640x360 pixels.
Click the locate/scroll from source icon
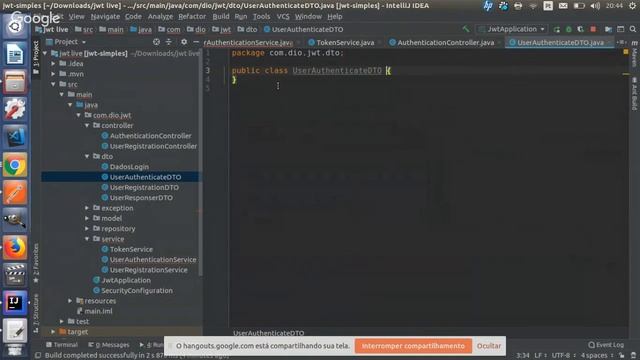[156, 42]
